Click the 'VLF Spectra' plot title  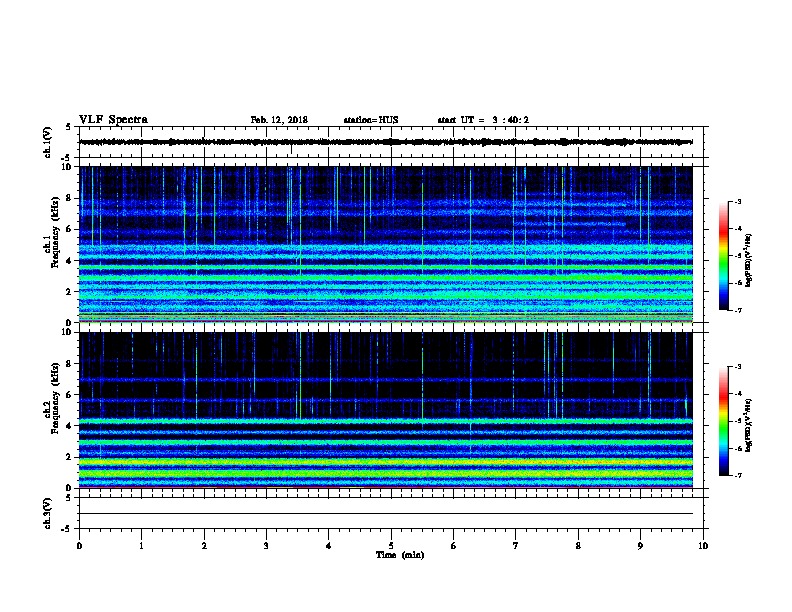click(x=113, y=120)
